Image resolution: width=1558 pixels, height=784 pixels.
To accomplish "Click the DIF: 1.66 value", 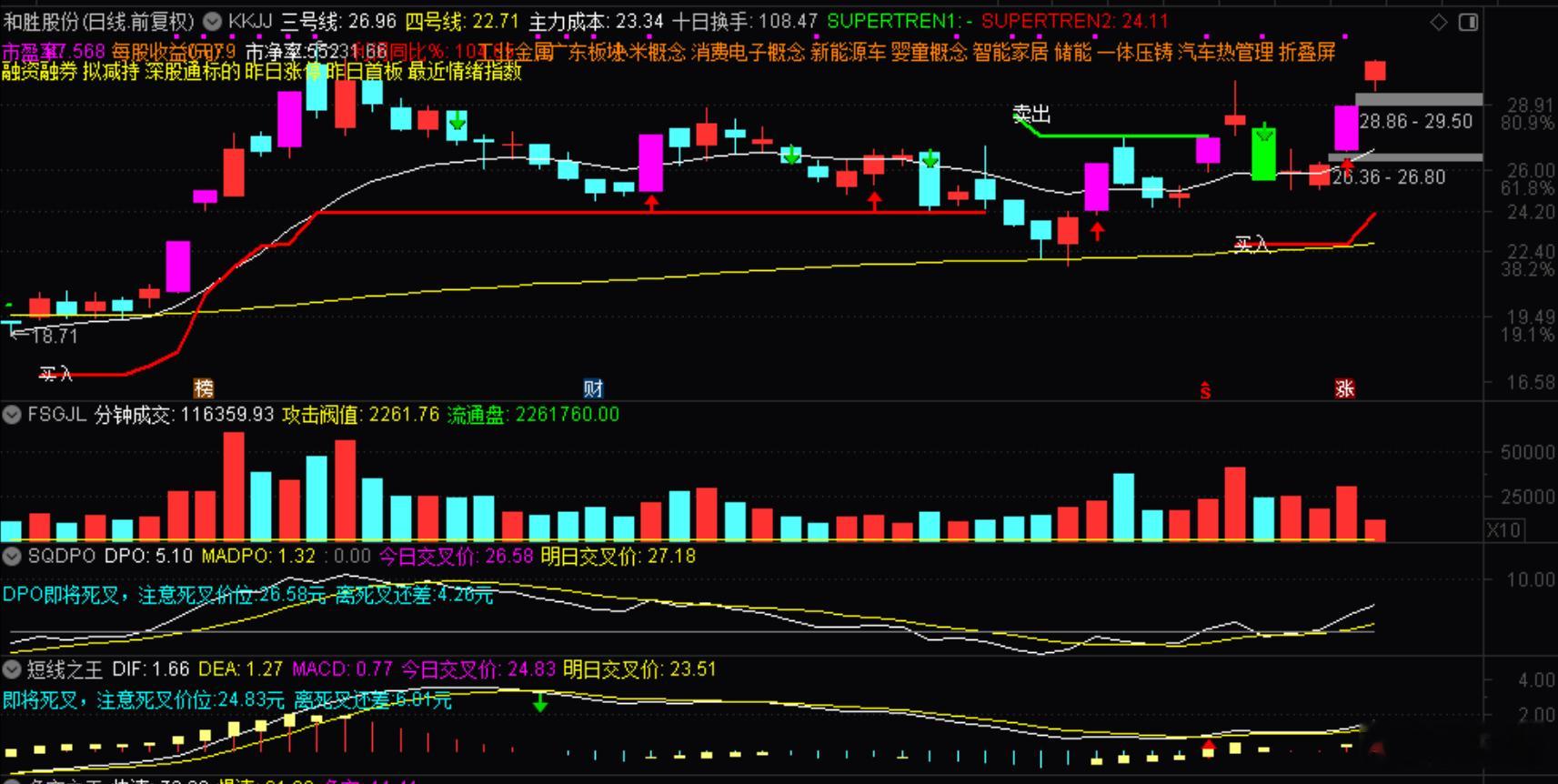I will 151,669.
